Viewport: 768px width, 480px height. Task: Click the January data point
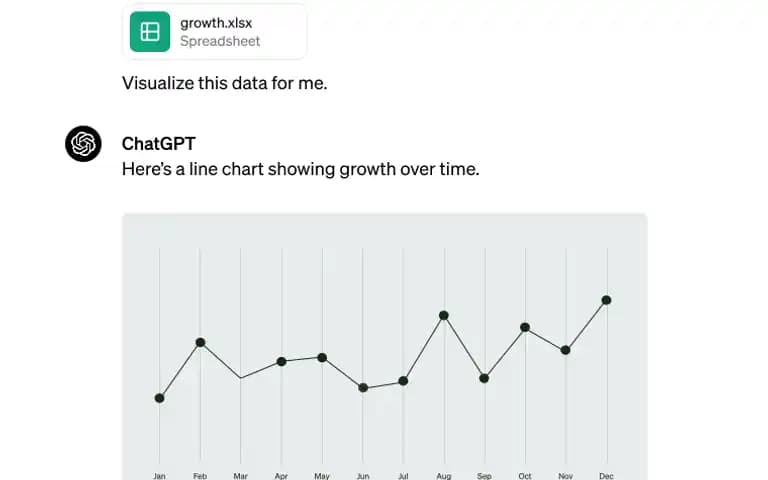click(159, 398)
